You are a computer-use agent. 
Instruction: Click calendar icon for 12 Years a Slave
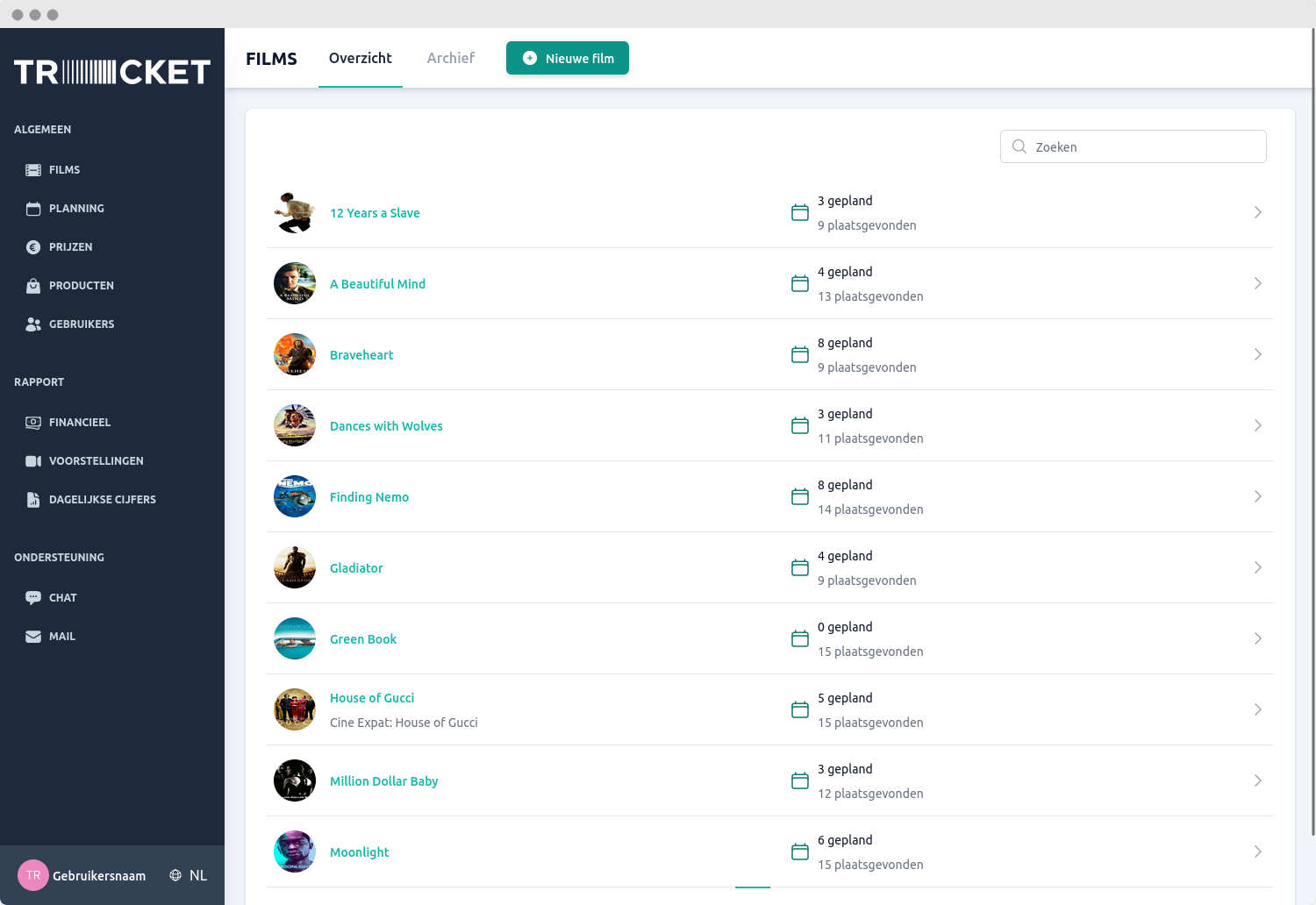[x=800, y=212]
